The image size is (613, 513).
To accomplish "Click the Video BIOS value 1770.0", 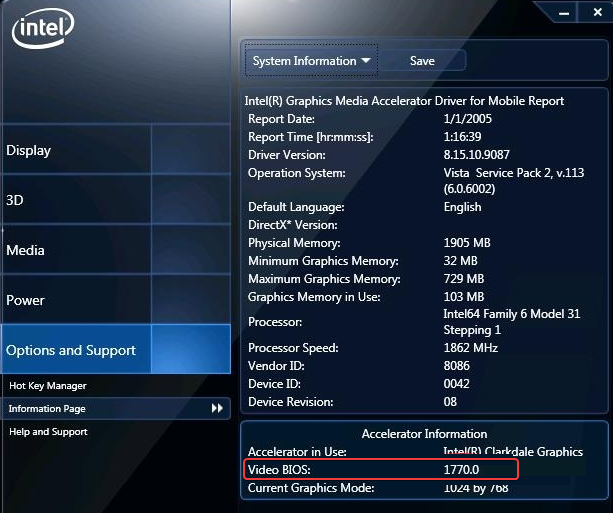I will tap(461, 469).
